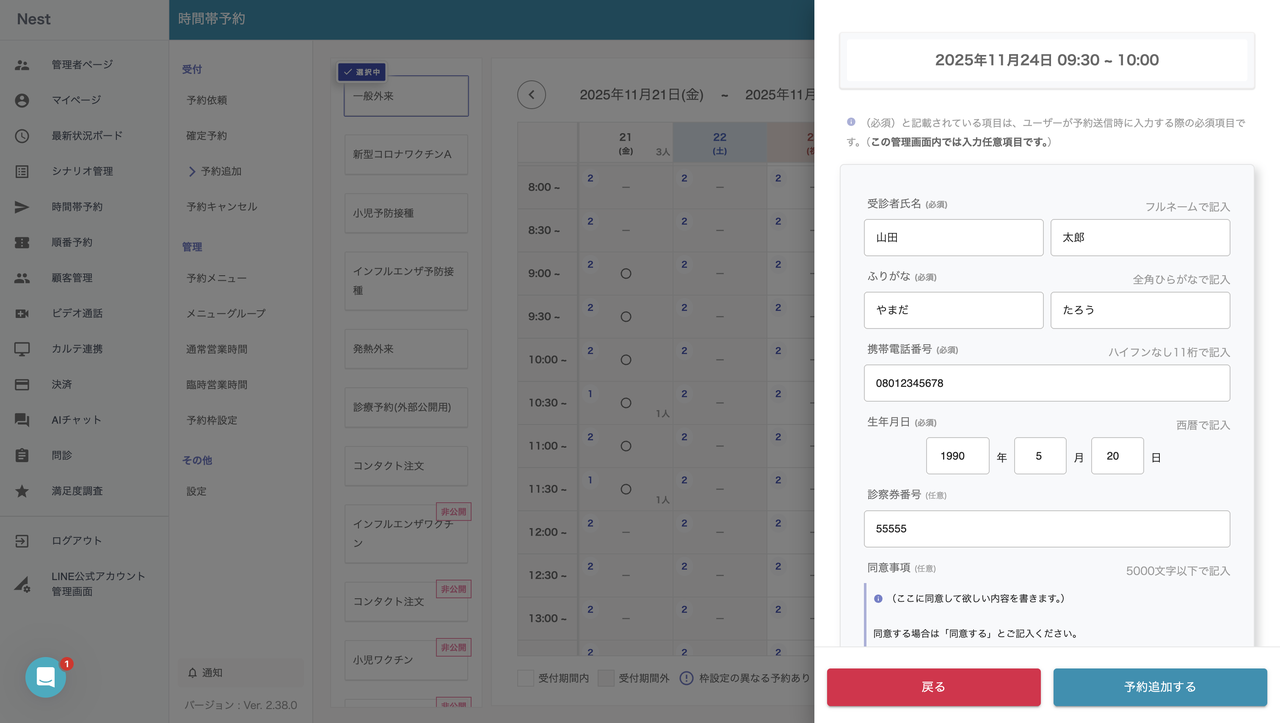Open 予約メニュー under 管理

[x=216, y=278]
